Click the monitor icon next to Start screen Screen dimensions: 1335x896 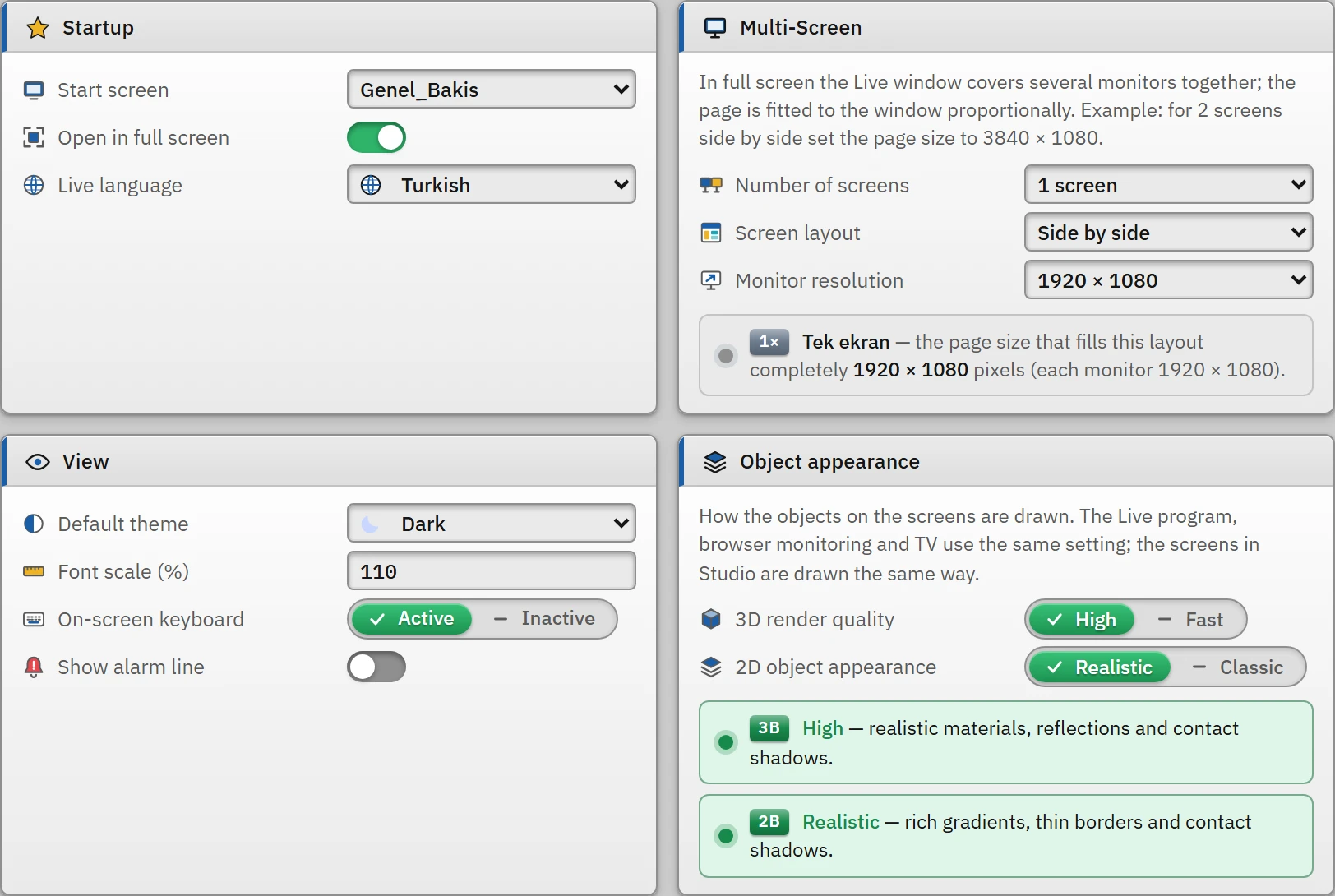[x=34, y=90]
